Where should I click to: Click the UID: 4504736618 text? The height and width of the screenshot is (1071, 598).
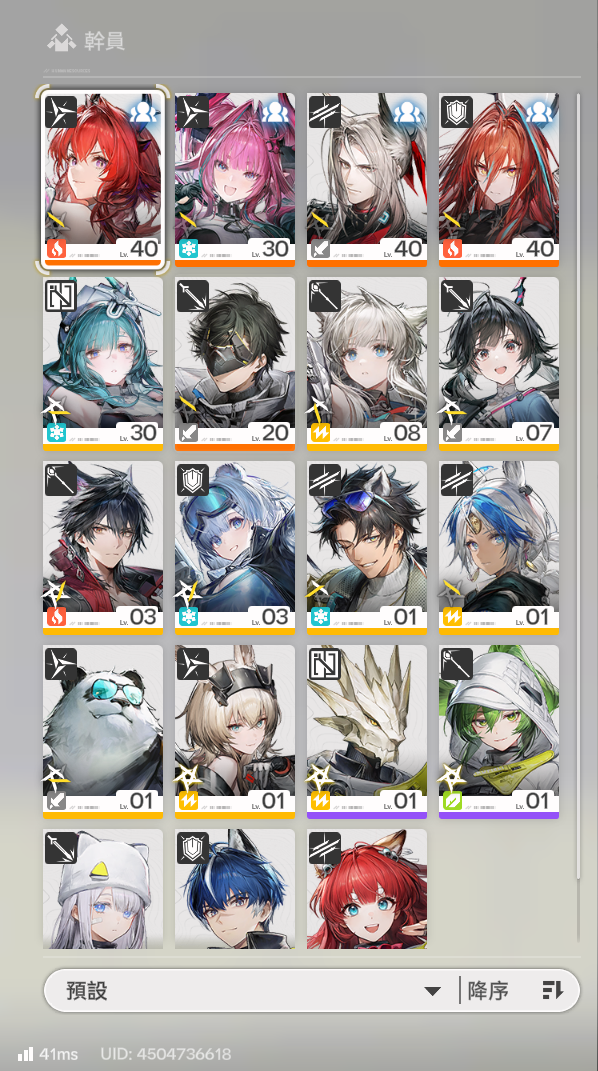166,1054
